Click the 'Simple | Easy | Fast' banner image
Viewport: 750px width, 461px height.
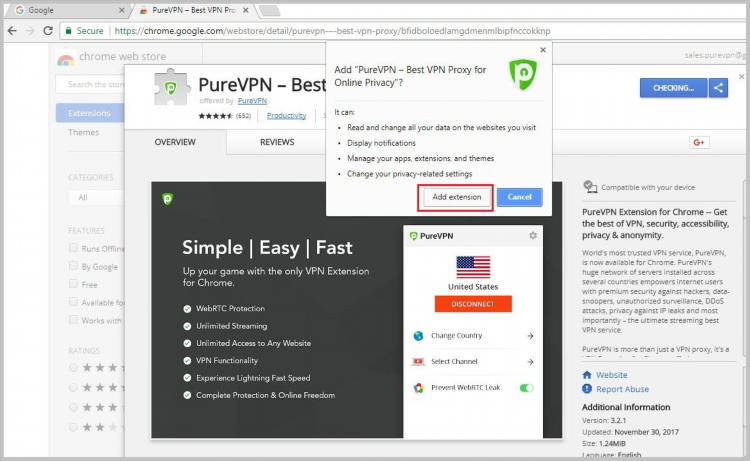point(356,310)
